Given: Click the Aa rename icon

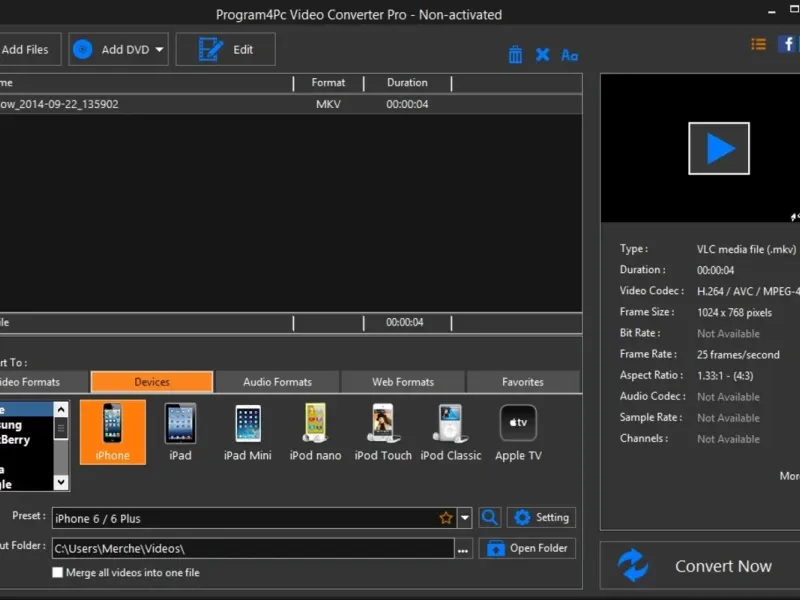Looking at the screenshot, I should click(x=569, y=55).
